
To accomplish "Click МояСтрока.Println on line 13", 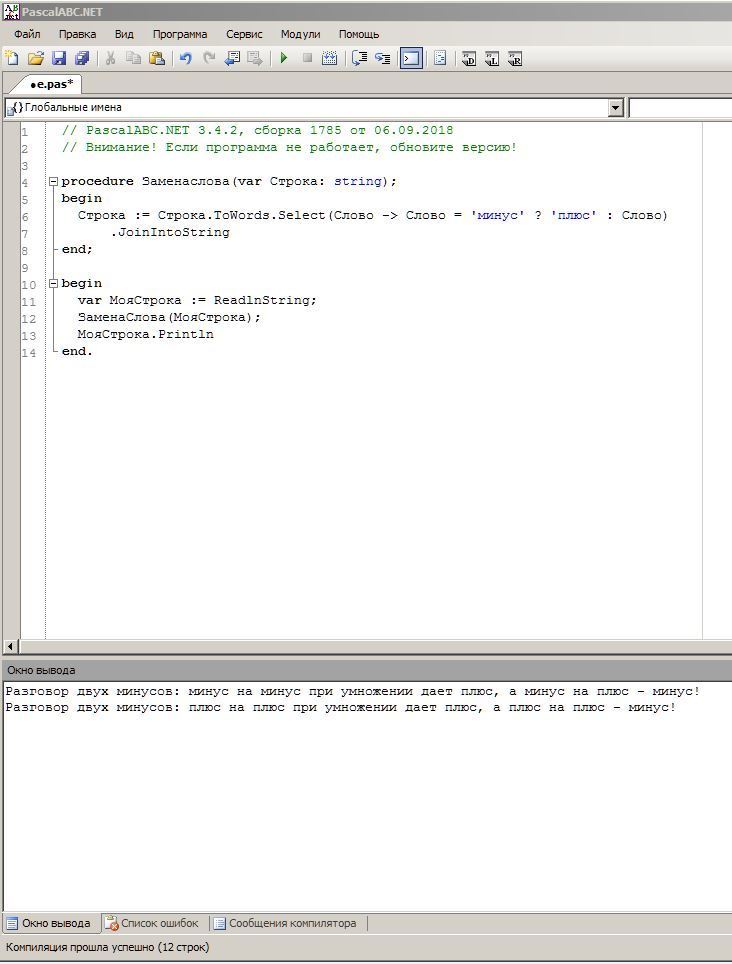I will [146, 334].
